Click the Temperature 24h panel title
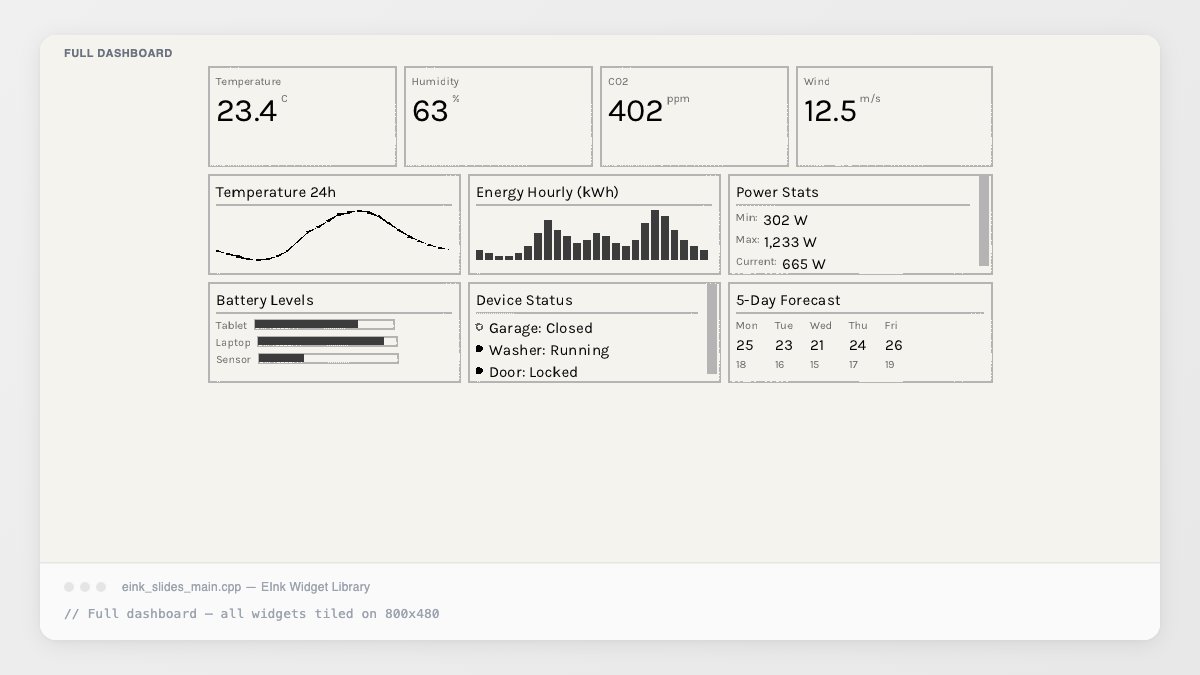 (x=276, y=192)
